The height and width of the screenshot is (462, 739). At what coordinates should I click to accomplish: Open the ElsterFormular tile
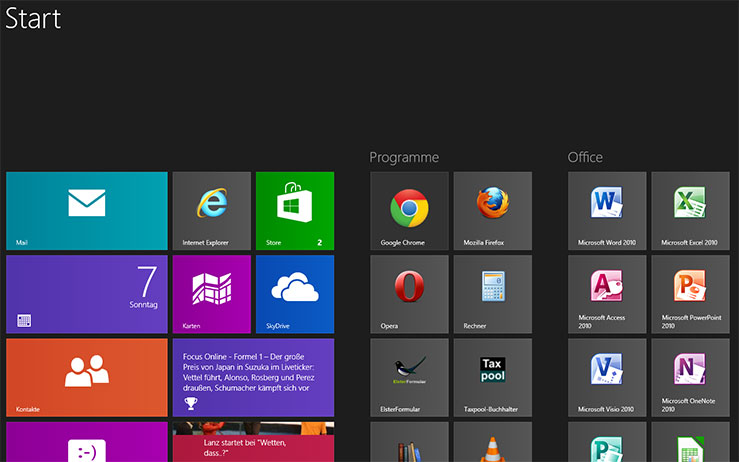click(409, 378)
